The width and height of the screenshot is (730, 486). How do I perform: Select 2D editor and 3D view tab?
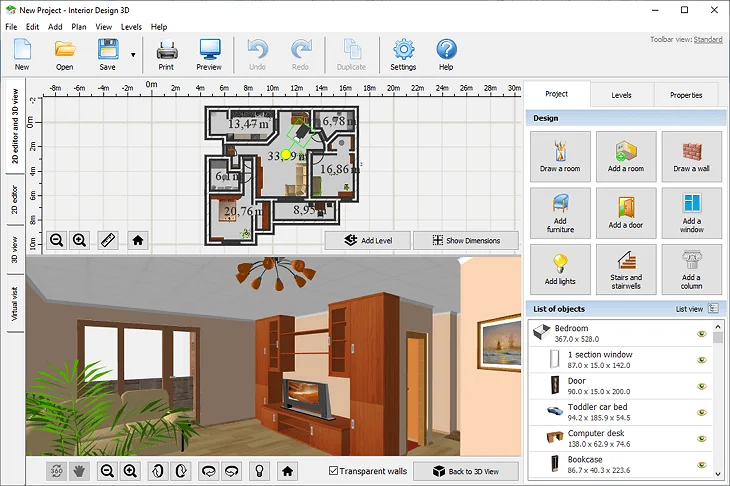point(15,126)
